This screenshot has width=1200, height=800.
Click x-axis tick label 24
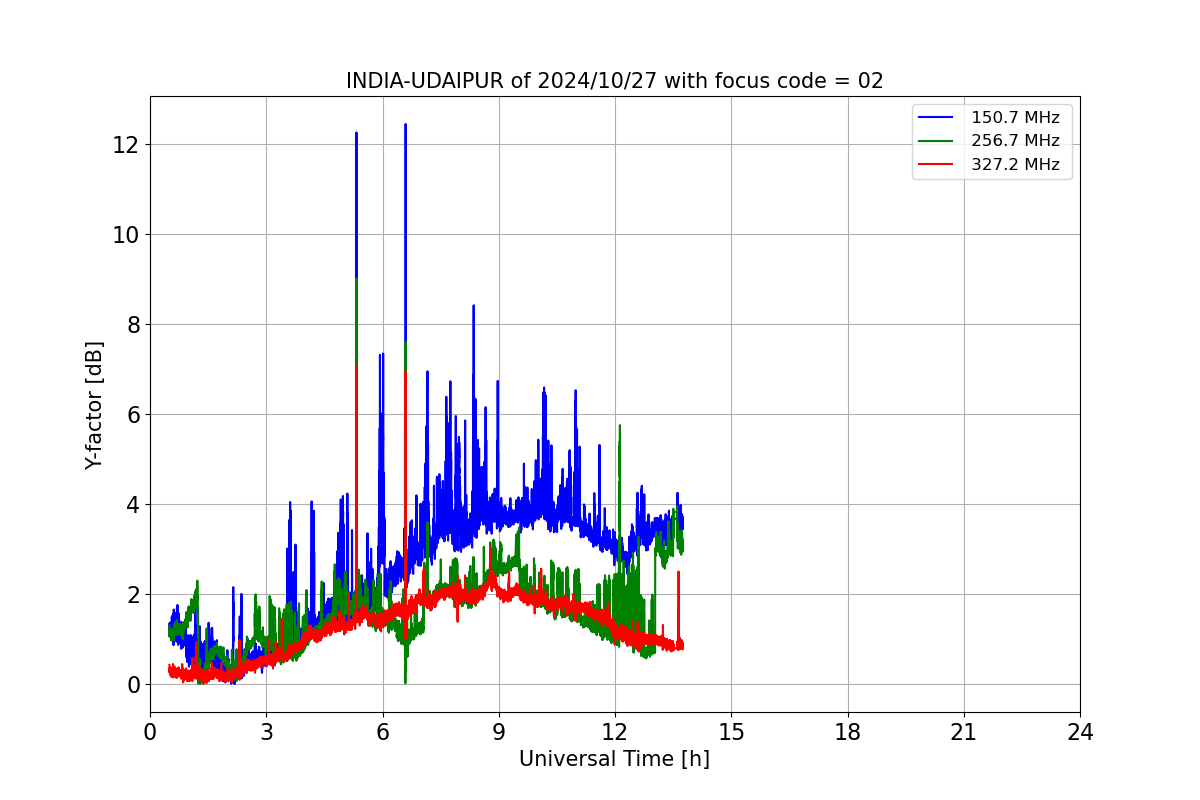[x=1080, y=731]
